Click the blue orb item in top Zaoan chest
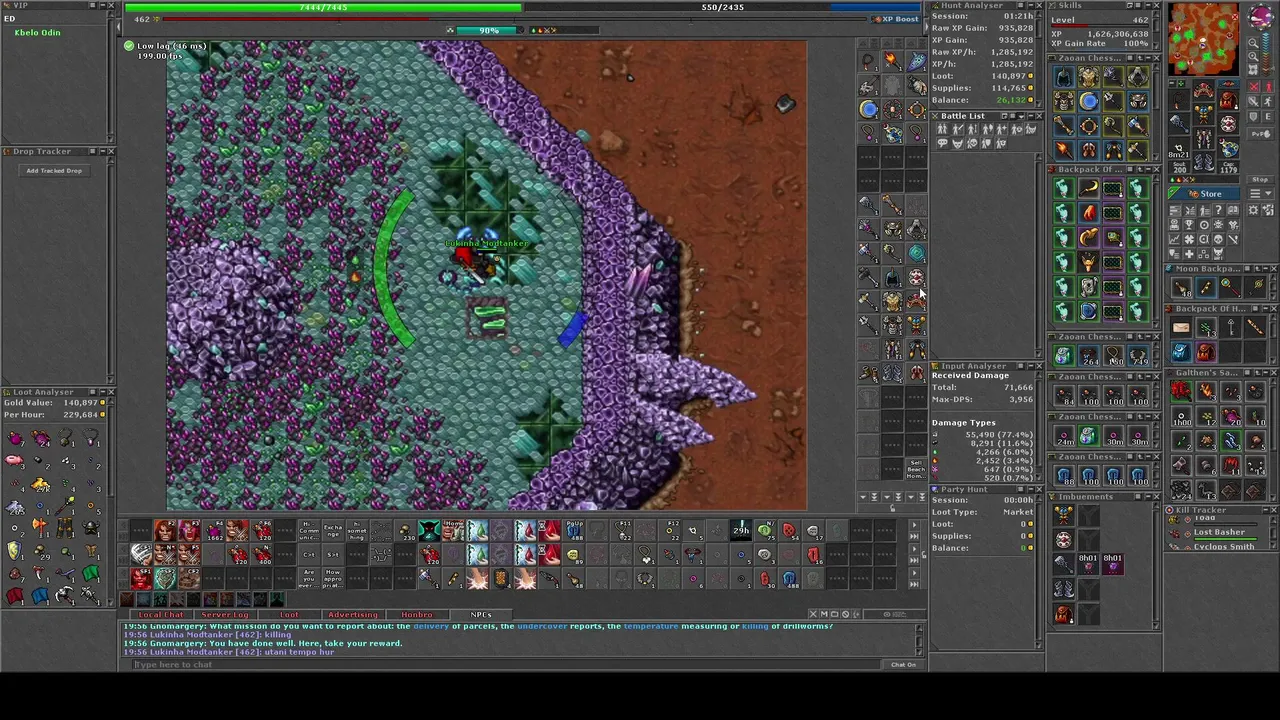The image size is (1280, 720). (x=1089, y=100)
